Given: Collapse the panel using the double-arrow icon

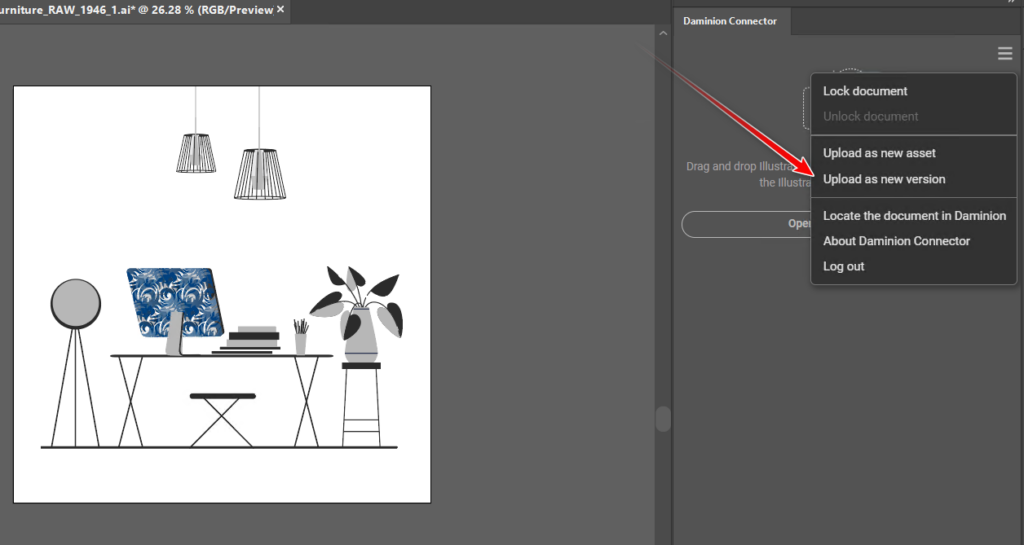Looking at the screenshot, I should [x=1010, y=3].
